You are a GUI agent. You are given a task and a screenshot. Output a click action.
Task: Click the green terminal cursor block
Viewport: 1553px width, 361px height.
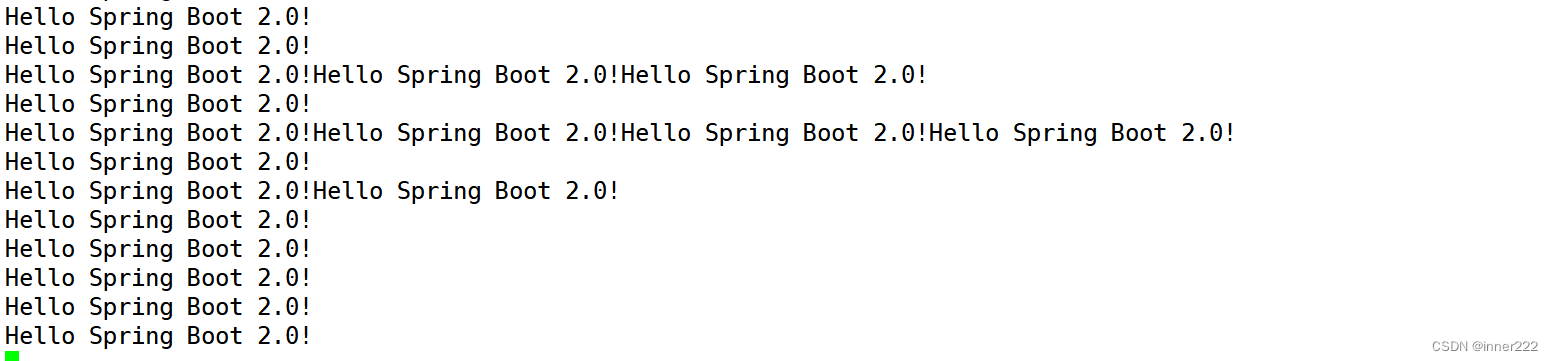tap(12, 355)
